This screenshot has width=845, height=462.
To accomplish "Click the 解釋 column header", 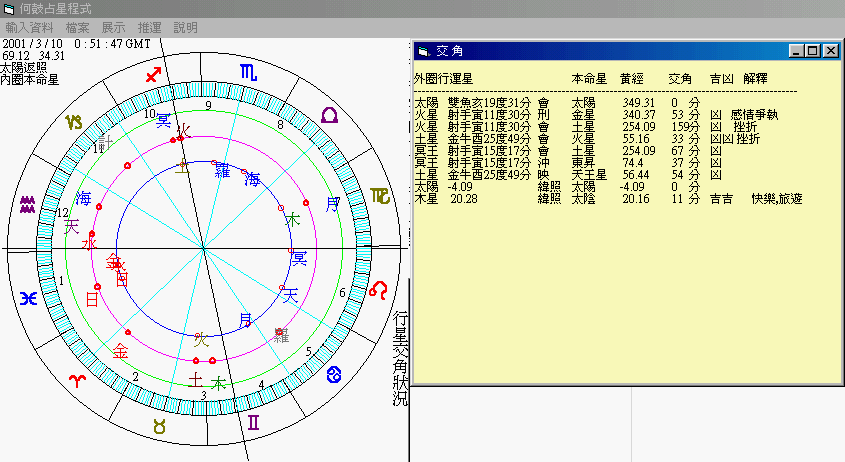I will [x=755, y=79].
